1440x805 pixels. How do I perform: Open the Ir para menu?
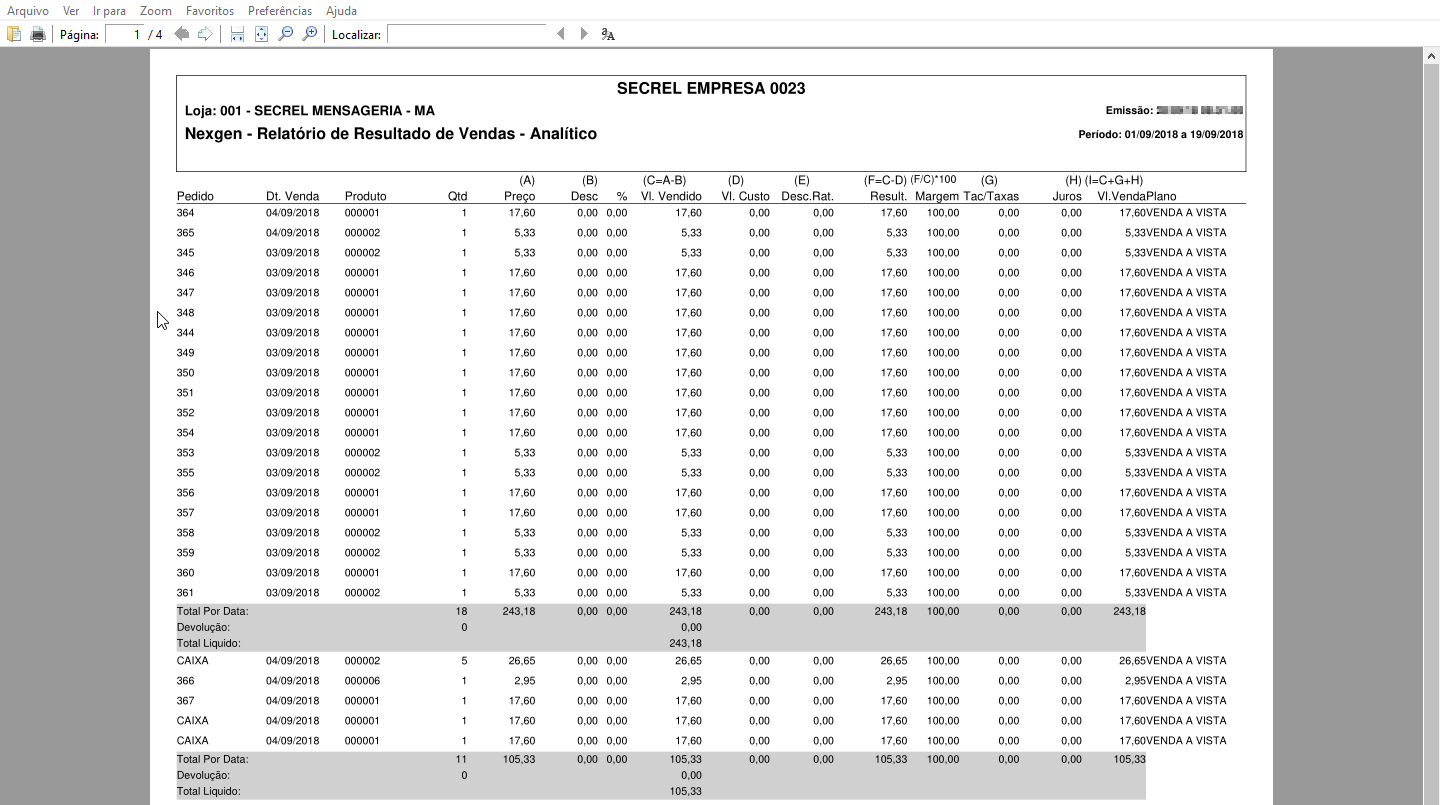pos(109,11)
